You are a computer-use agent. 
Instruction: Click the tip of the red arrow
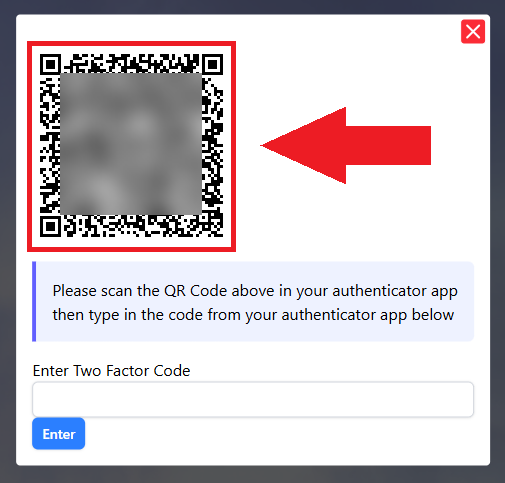(x=265, y=145)
